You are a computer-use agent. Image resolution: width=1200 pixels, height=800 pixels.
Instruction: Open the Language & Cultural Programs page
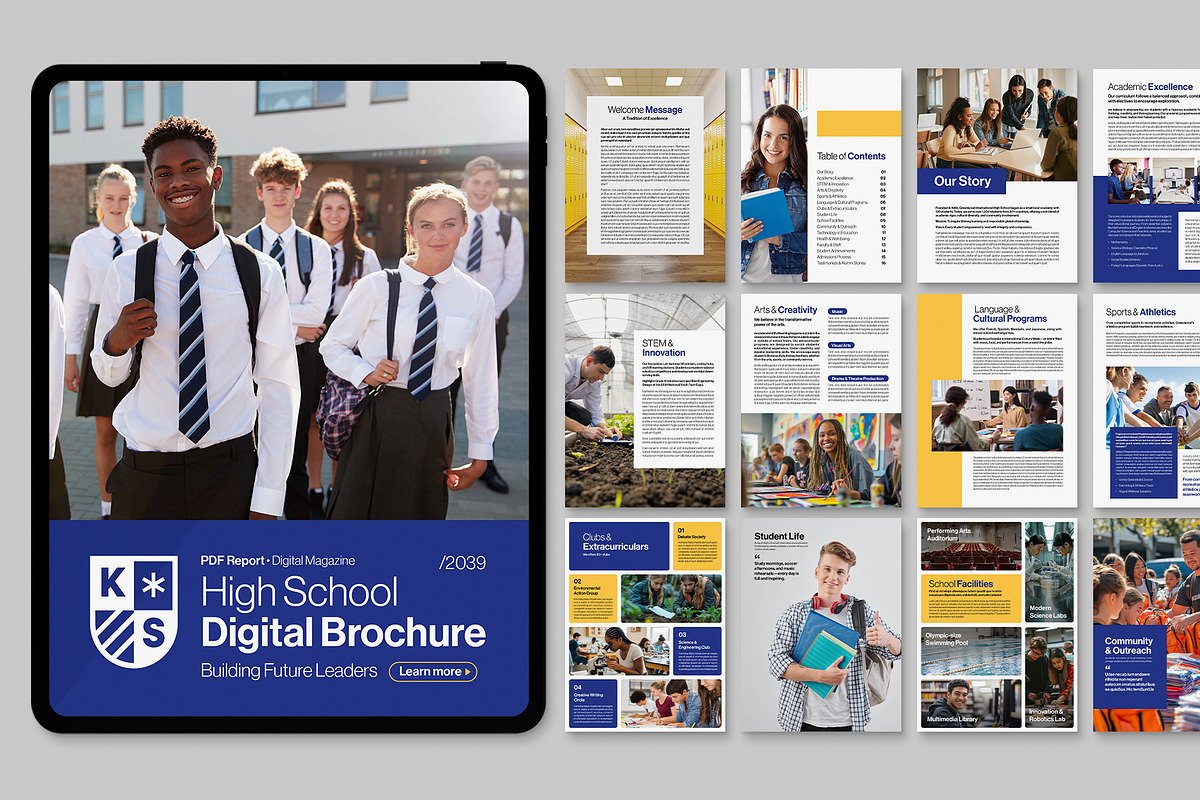tap(997, 400)
